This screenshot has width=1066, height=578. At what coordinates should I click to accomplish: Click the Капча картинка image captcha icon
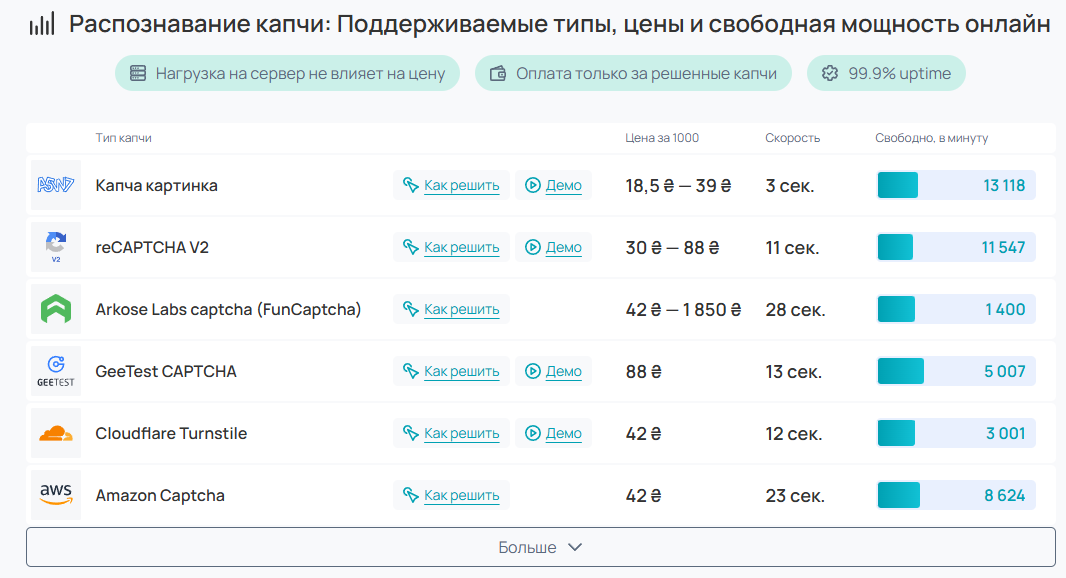click(56, 185)
